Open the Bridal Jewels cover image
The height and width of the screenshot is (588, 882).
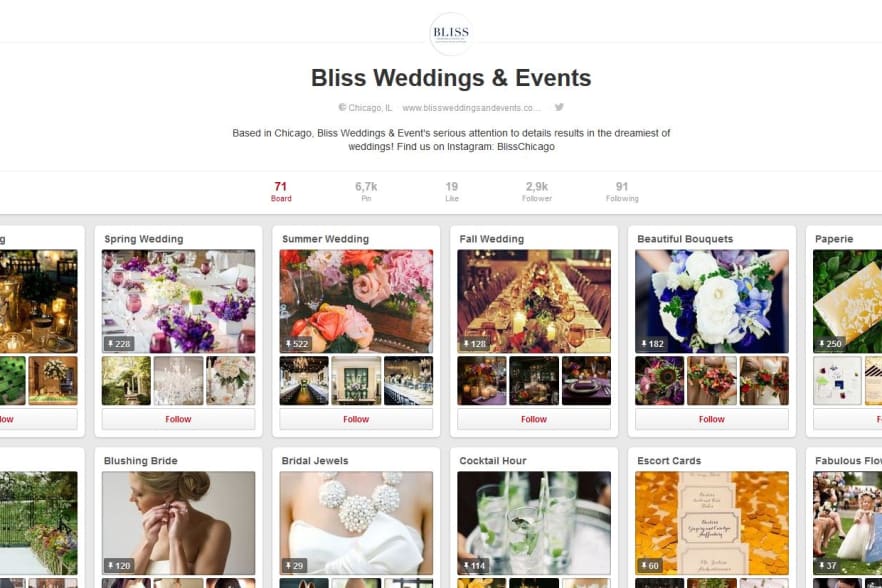[356, 523]
